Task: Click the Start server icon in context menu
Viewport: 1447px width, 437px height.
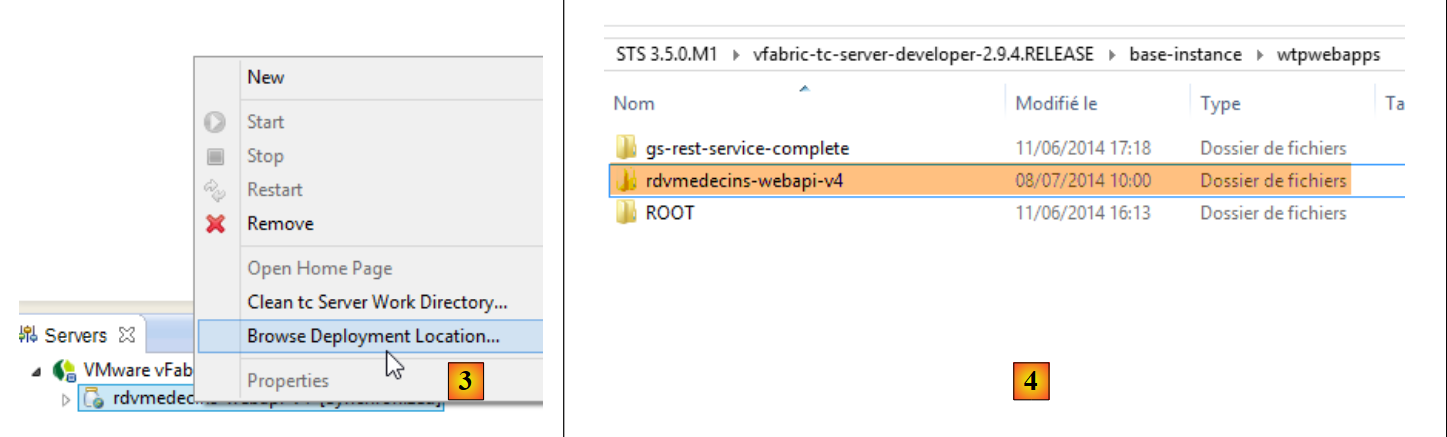Action: [x=215, y=122]
